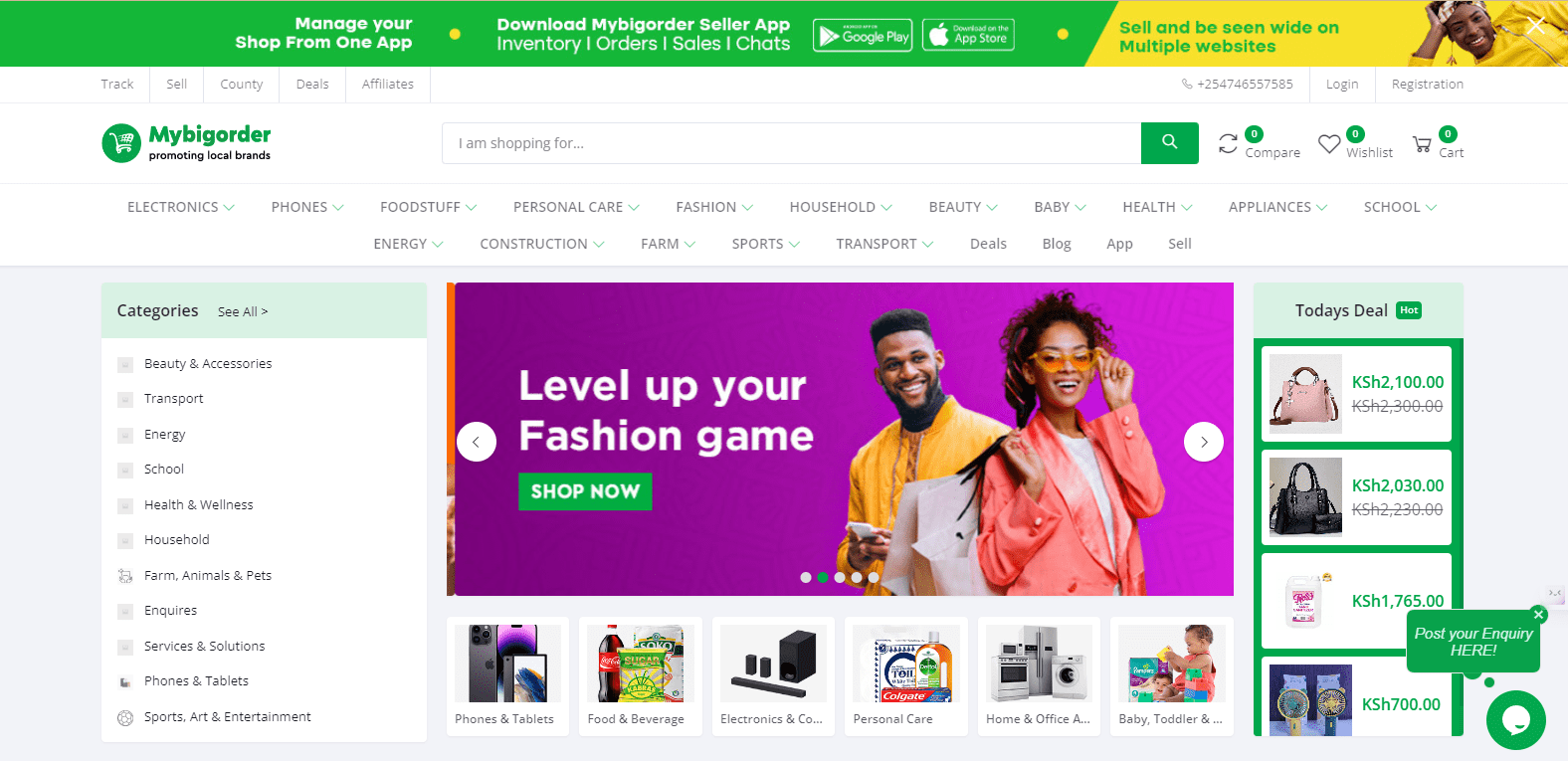Click the 'I am shopping for' search field
The image size is (1568, 761).
click(792, 143)
